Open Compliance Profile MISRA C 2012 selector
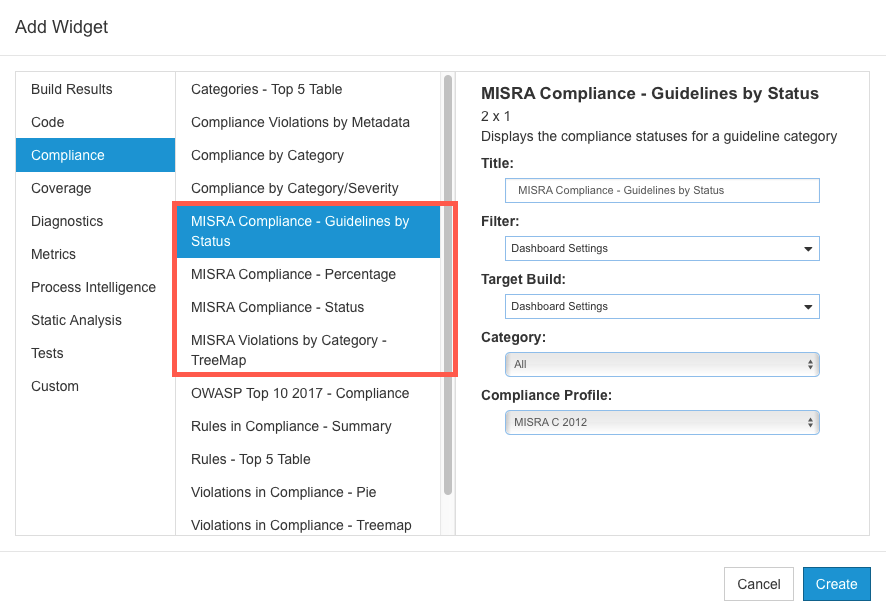The width and height of the screenshot is (886, 616). pyautogui.click(x=662, y=422)
